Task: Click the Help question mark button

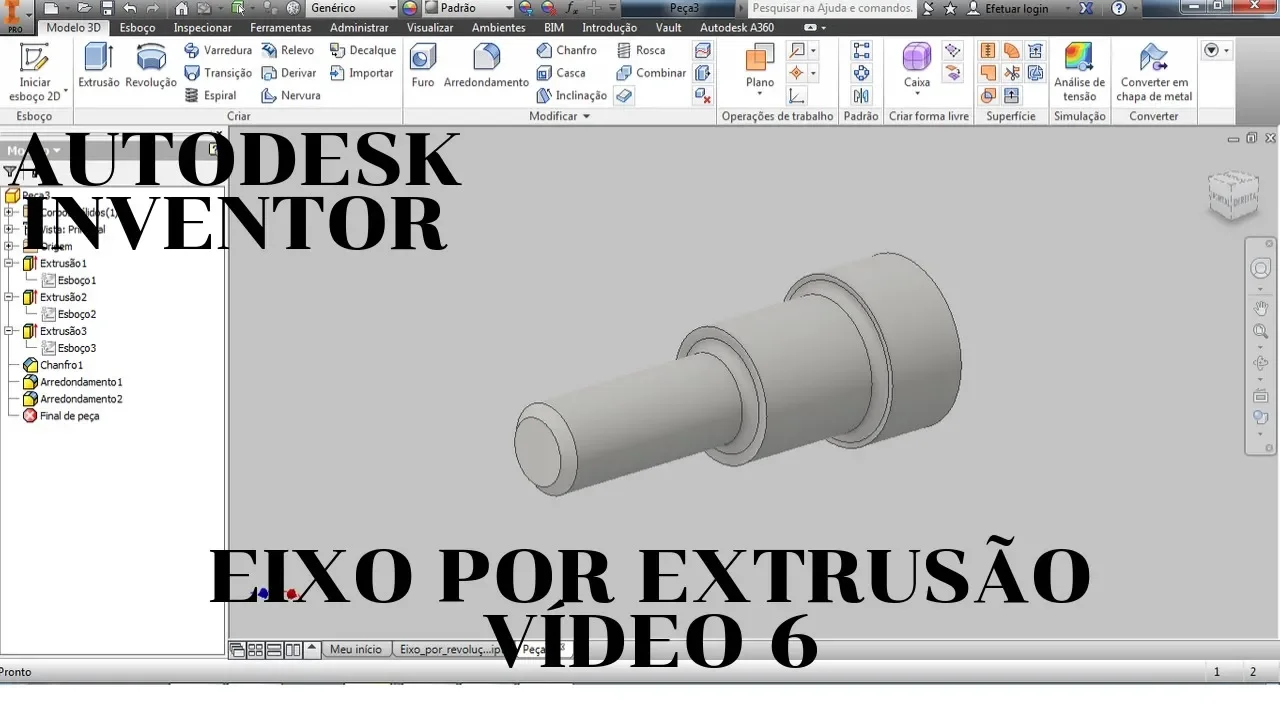Action: (1119, 8)
